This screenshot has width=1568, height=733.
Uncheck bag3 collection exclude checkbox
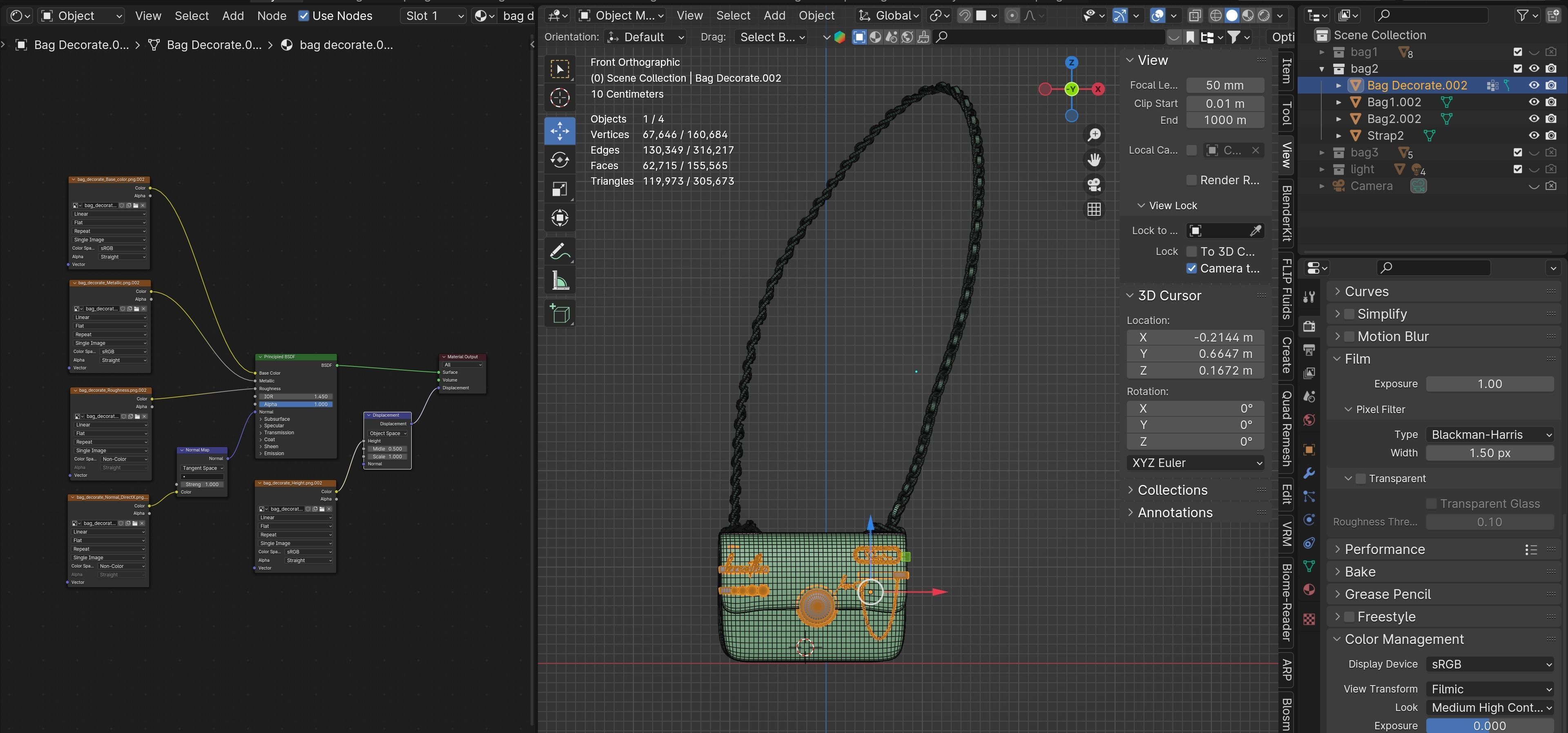1517,153
